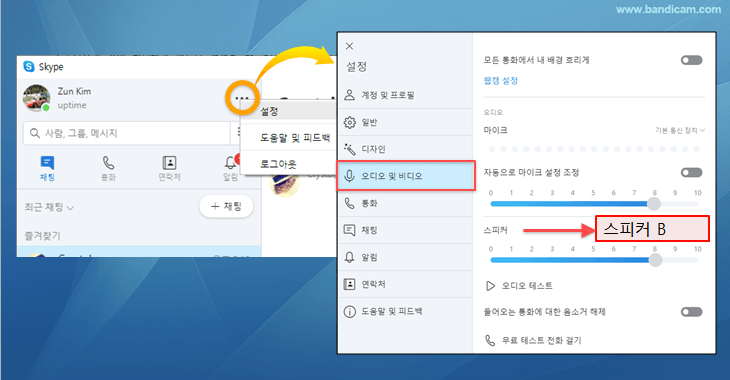
Task: Open General settings gear icon
Action: (x=349, y=122)
